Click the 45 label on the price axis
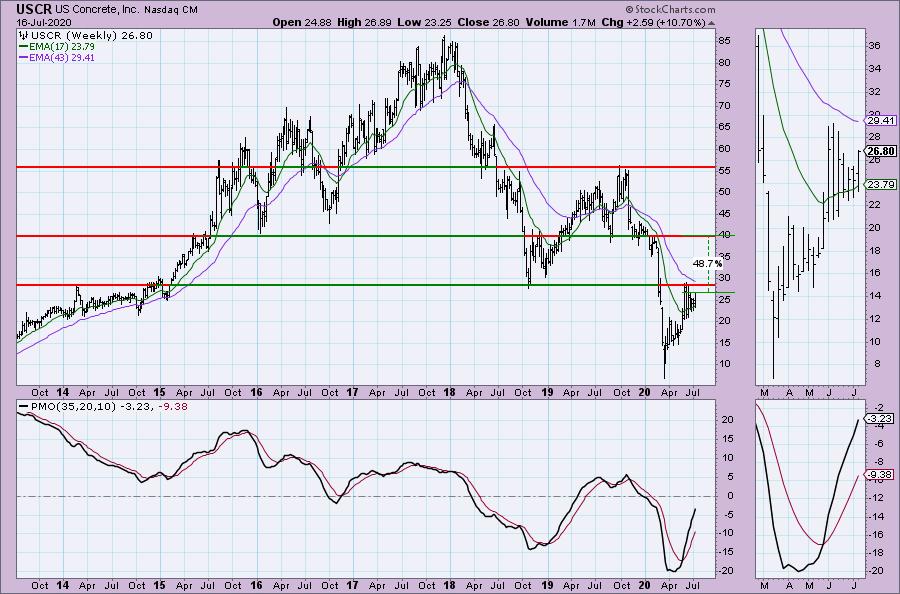 pyautogui.click(x=724, y=213)
